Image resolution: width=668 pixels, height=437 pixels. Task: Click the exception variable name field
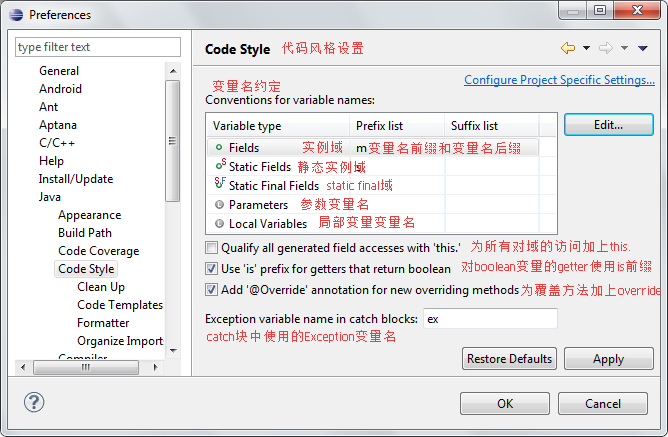pos(488,319)
